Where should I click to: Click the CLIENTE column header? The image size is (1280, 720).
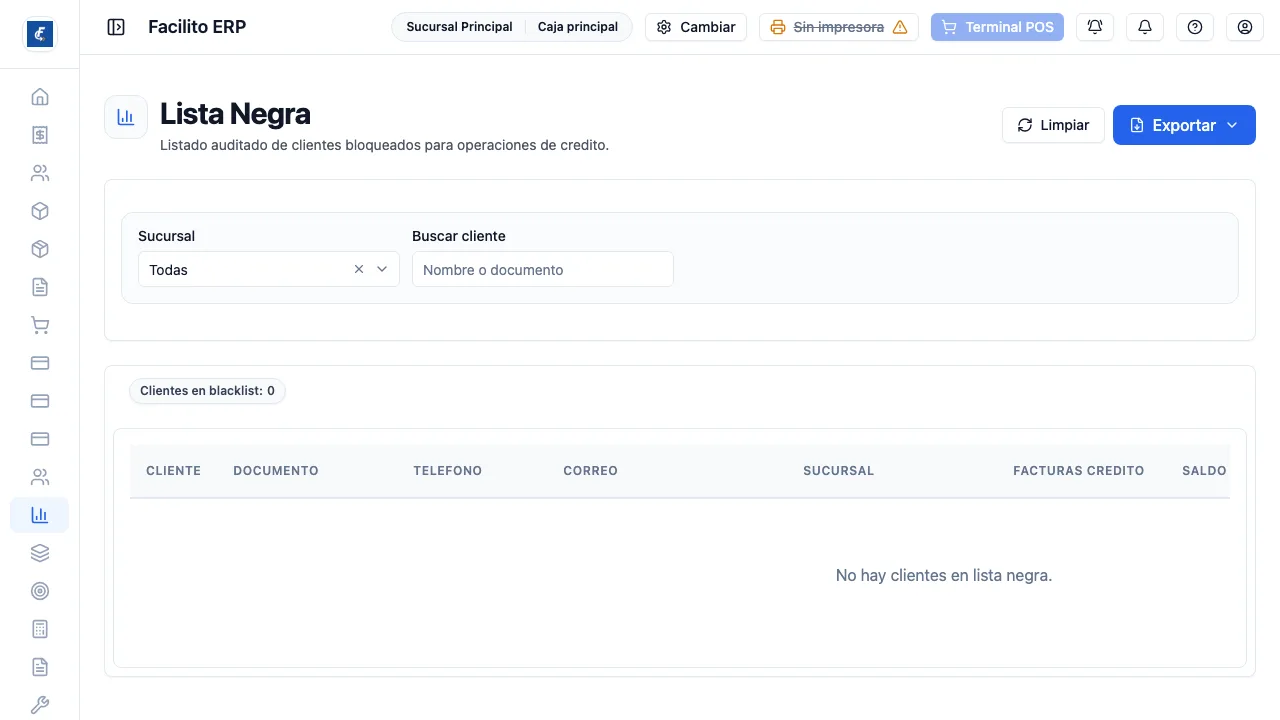click(x=174, y=470)
